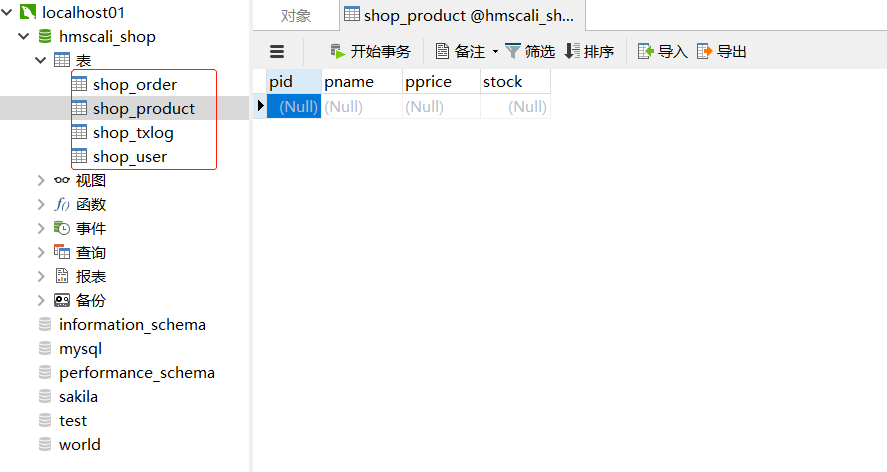Click the 导出 export button
This screenshot has height=472, width=887.
click(722, 52)
